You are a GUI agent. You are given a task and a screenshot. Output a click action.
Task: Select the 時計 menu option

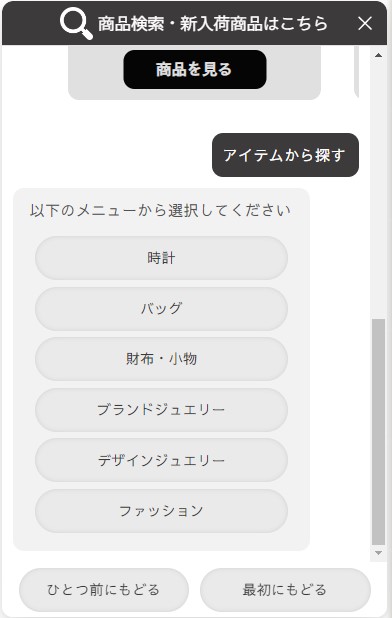click(x=161, y=258)
